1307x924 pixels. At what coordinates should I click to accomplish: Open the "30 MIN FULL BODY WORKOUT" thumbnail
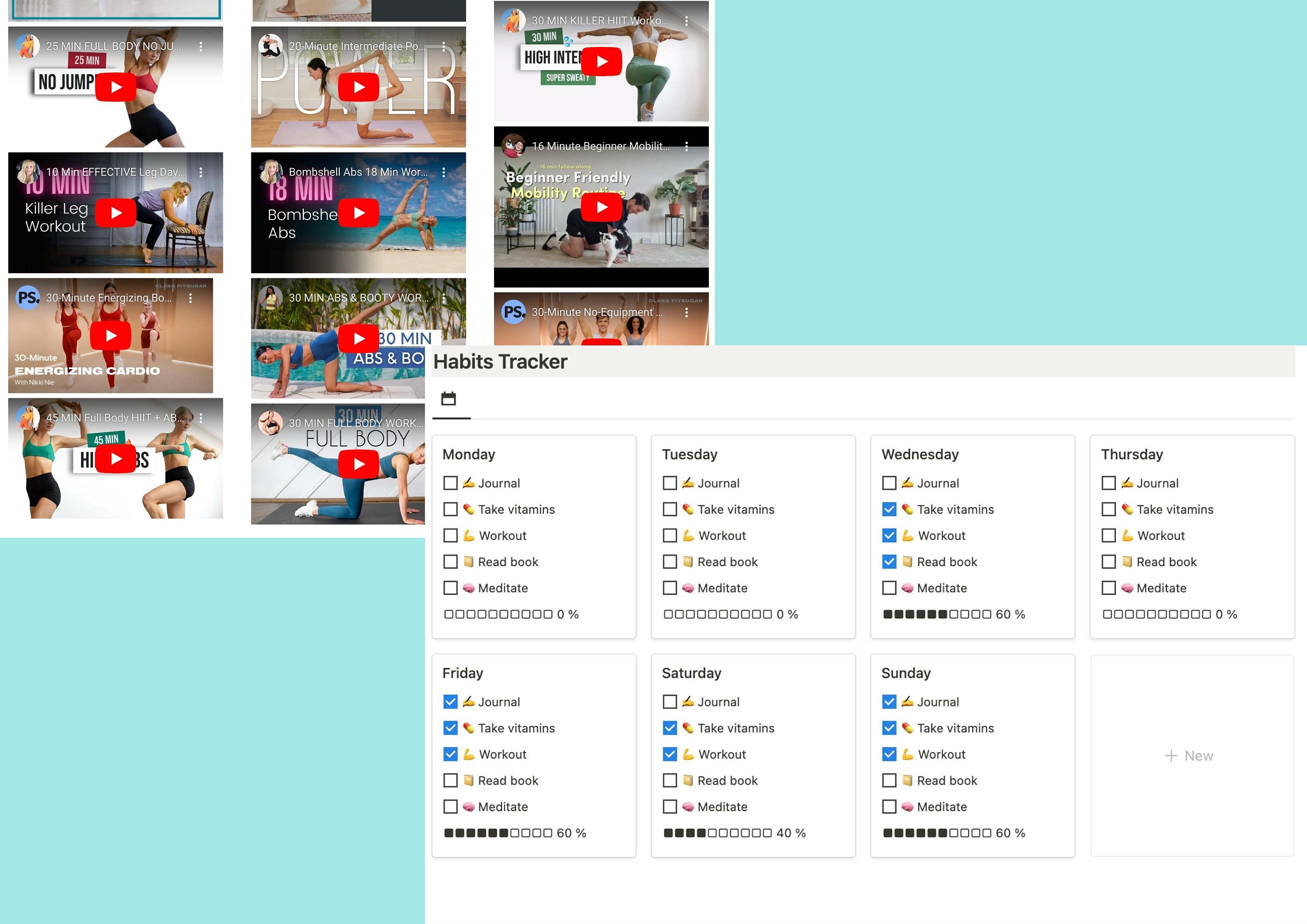(359, 464)
